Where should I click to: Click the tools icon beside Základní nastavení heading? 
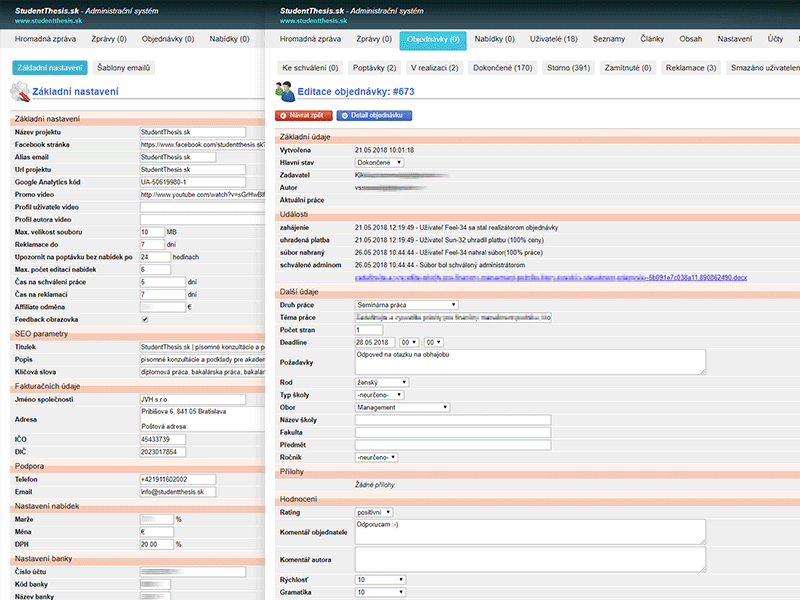click(20, 91)
